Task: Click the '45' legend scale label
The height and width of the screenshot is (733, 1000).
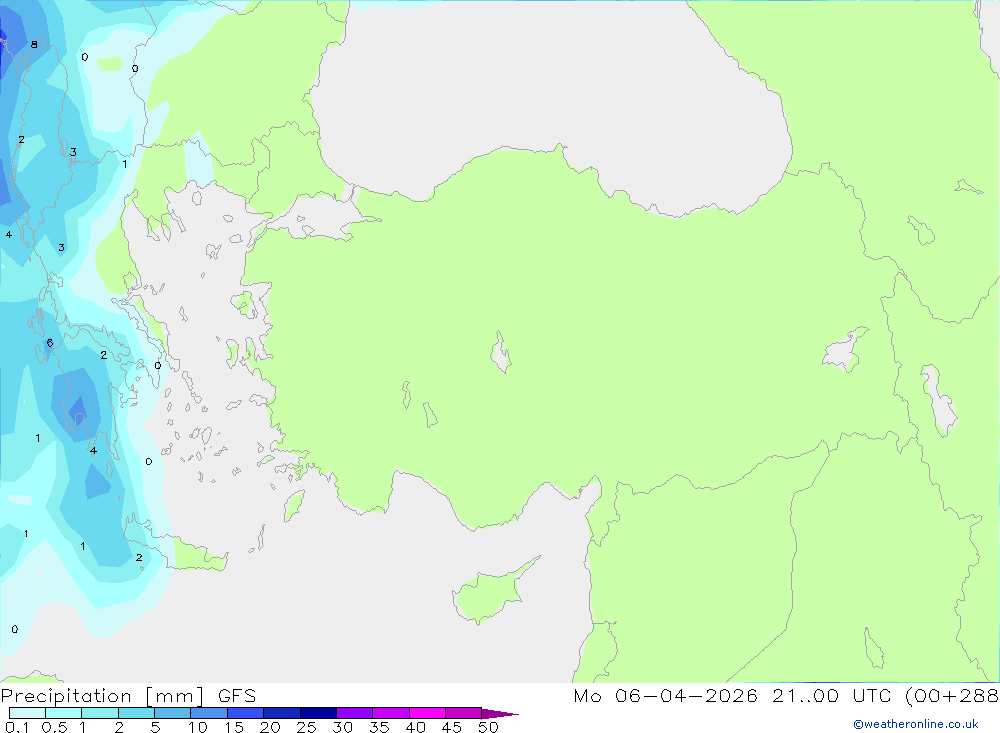Action: click(452, 727)
